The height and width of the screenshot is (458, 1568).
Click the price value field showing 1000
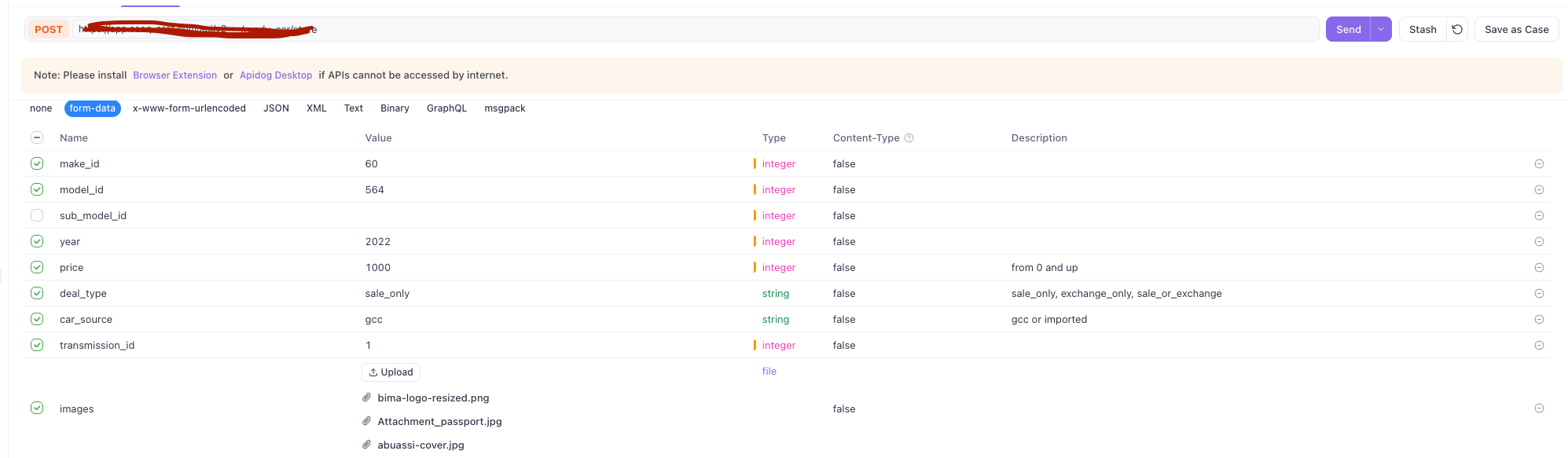tap(378, 268)
